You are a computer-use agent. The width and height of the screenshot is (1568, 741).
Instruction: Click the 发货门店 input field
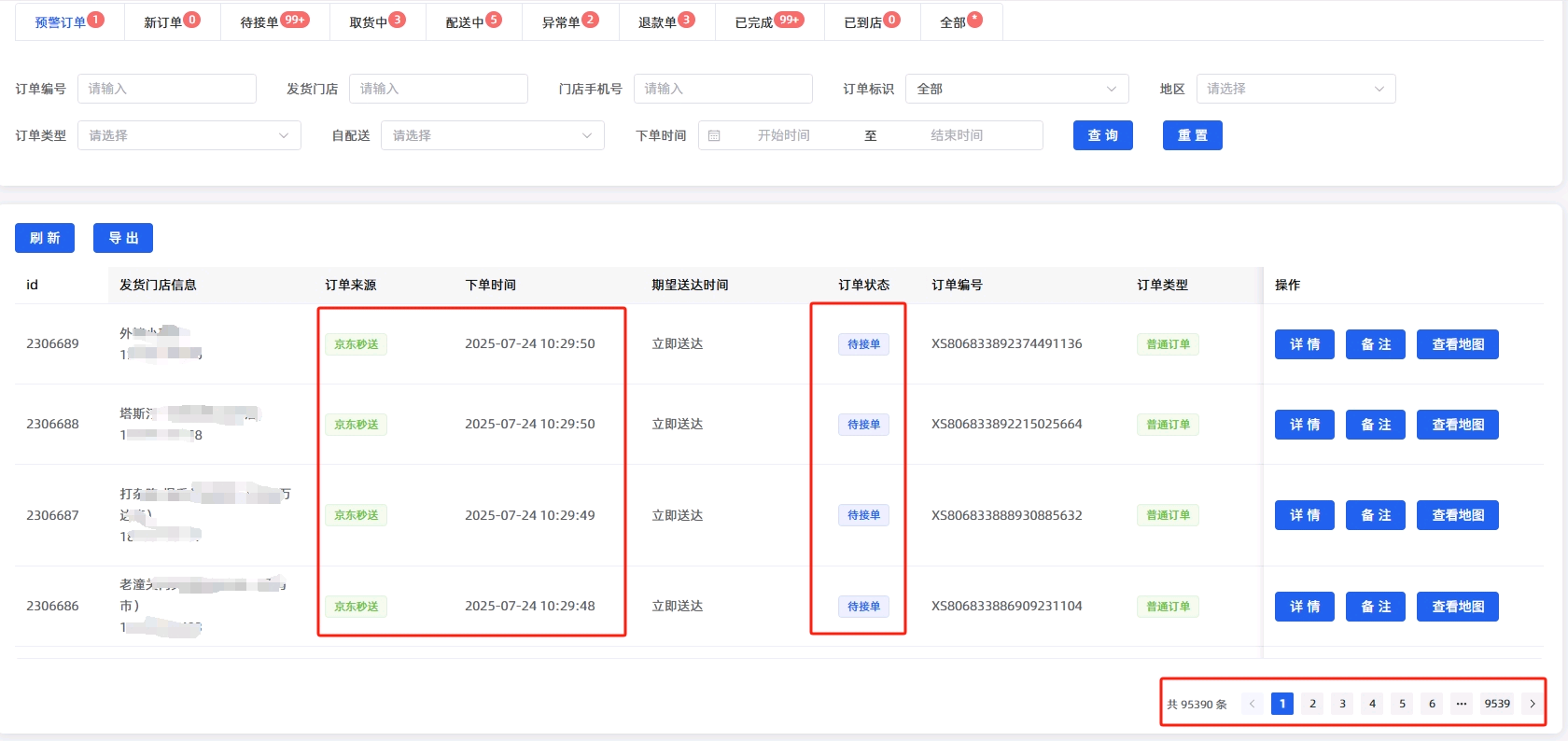439,89
